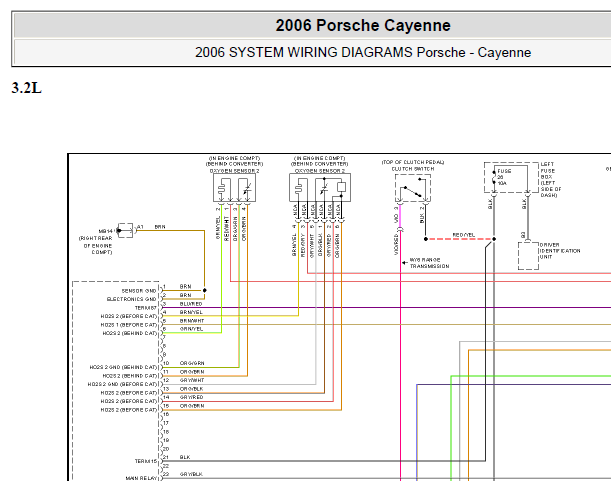Image resolution: width=611 pixels, height=481 pixels.
Task: Click the dashed RED/YEL wire segment
Action: 460,239
